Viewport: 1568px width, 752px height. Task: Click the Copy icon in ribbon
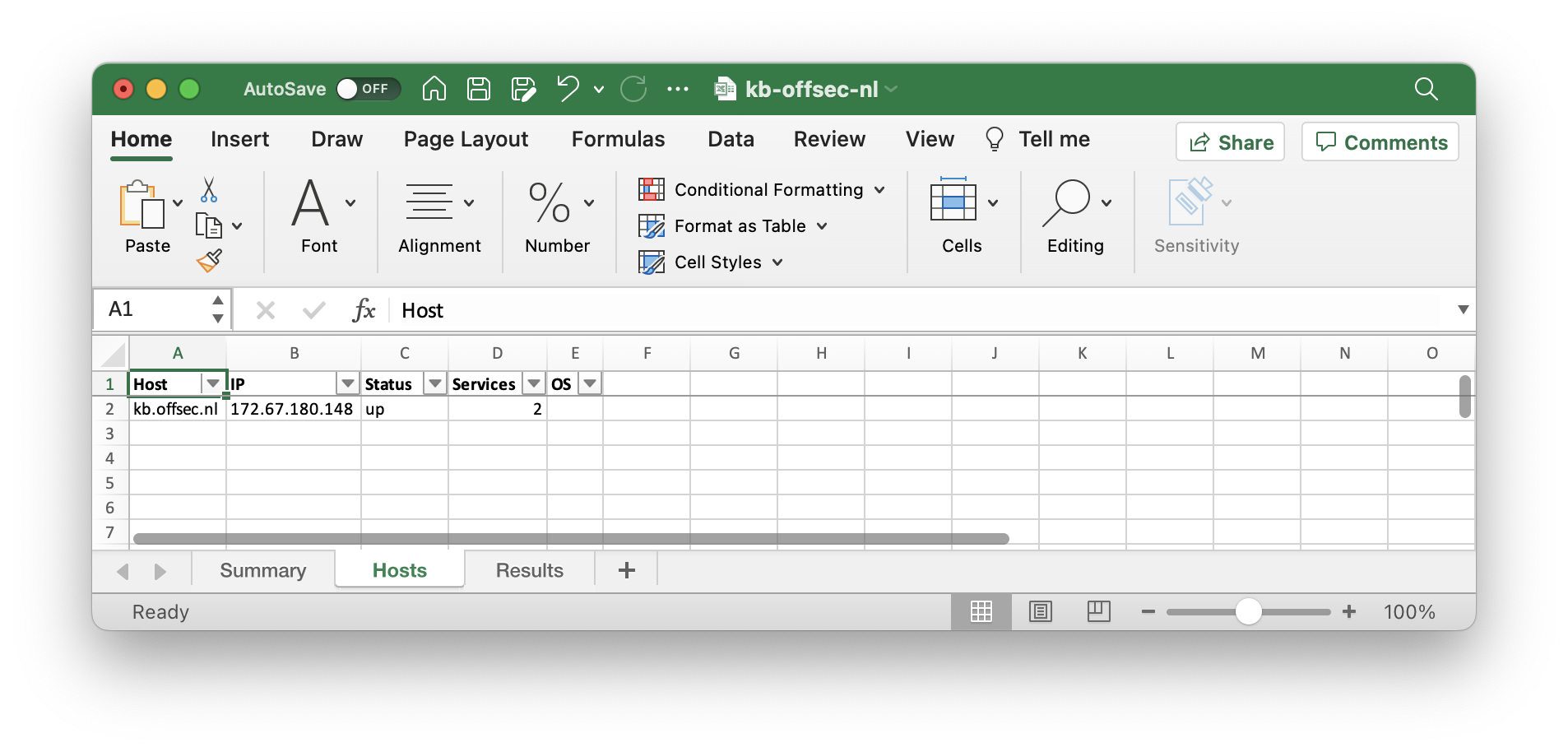pos(209,225)
